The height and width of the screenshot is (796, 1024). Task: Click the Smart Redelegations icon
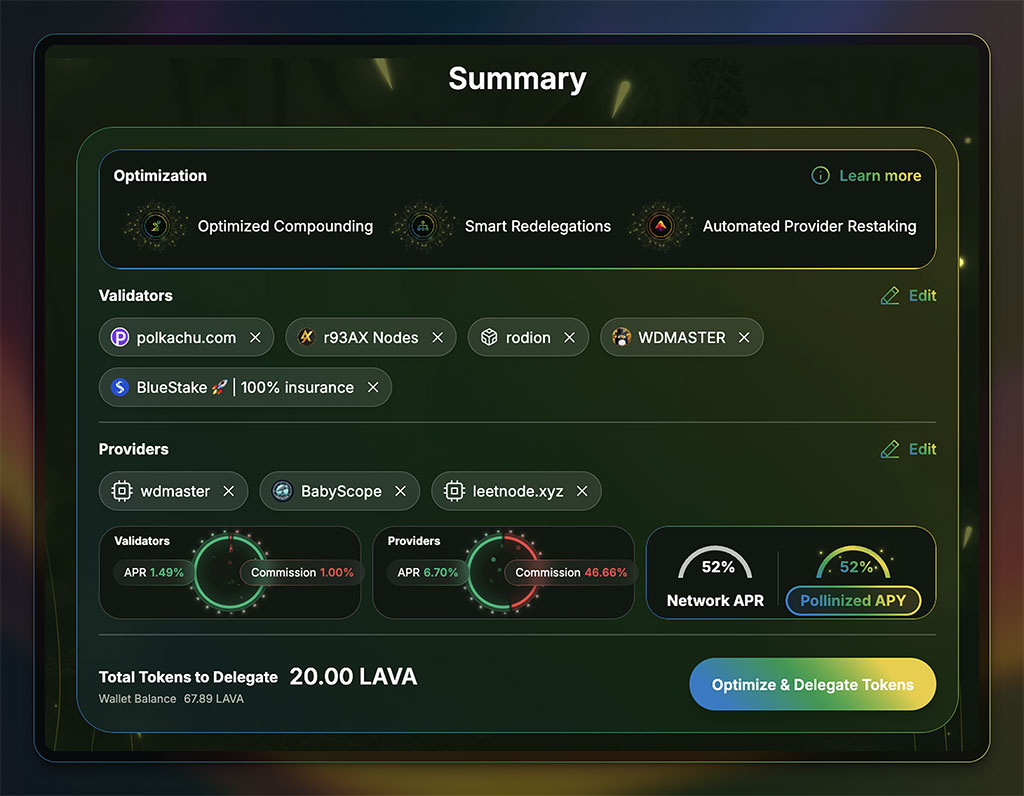pyautogui.click(x=423, y=227)
